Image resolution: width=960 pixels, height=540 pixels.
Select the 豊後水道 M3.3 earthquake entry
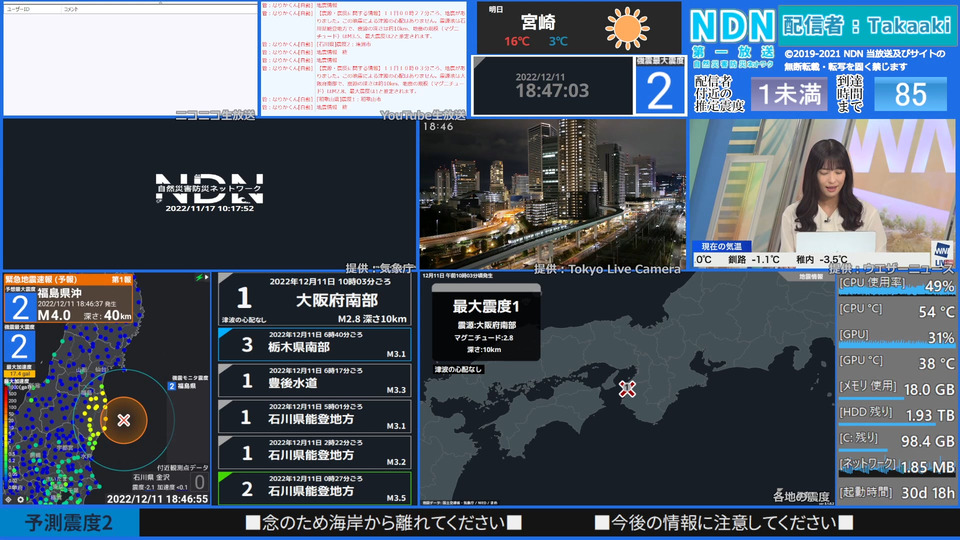315,380
